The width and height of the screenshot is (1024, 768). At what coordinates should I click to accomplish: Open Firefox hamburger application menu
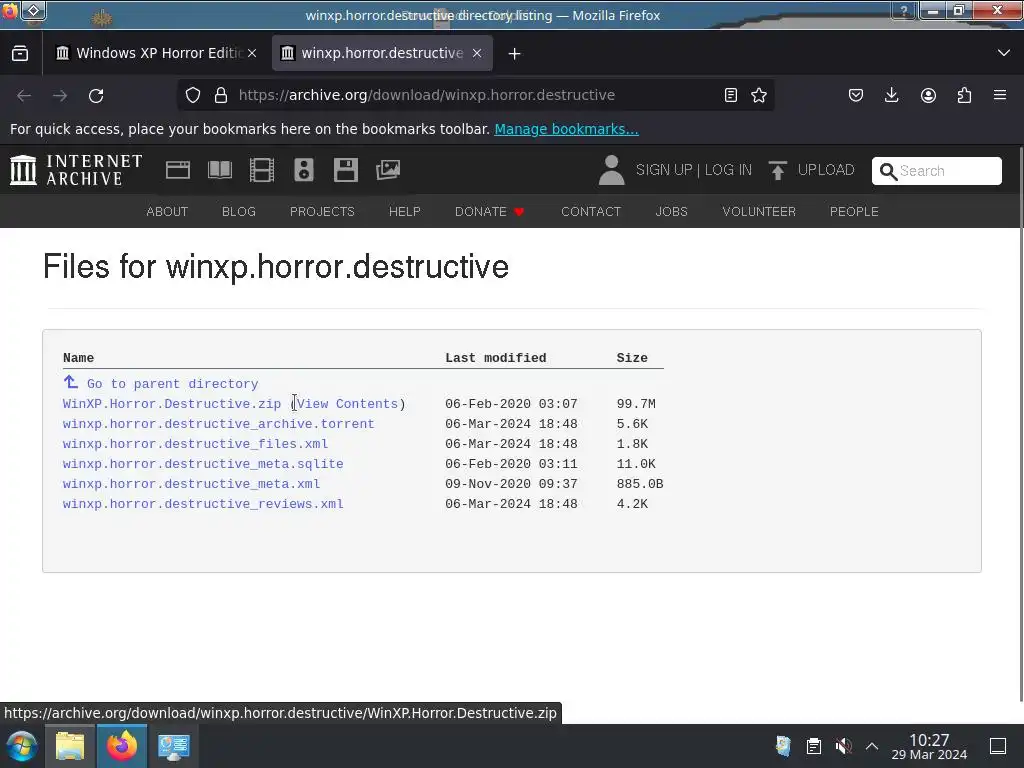(1000, 95)
